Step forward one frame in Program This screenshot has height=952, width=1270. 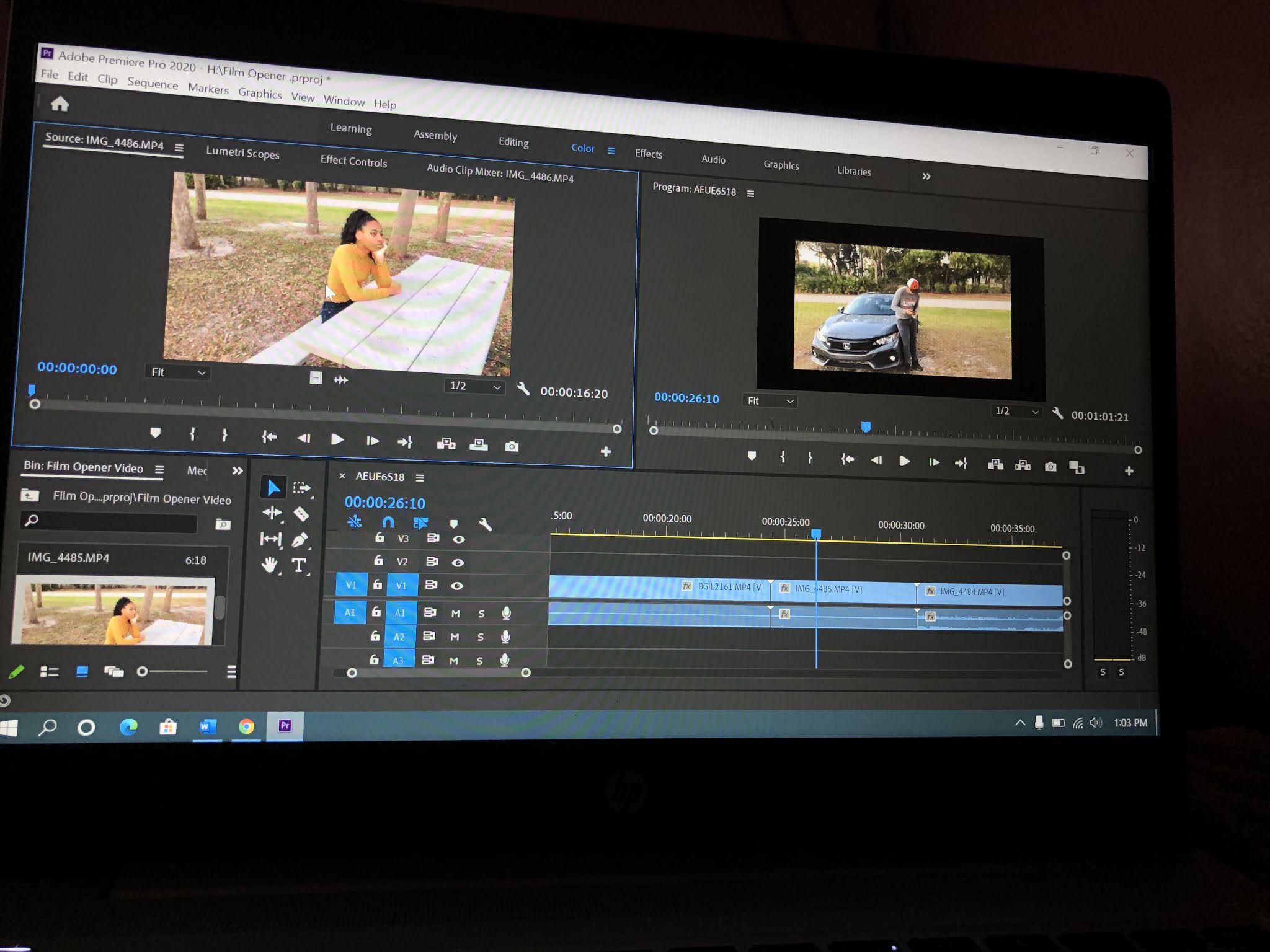tap(933, 462)
